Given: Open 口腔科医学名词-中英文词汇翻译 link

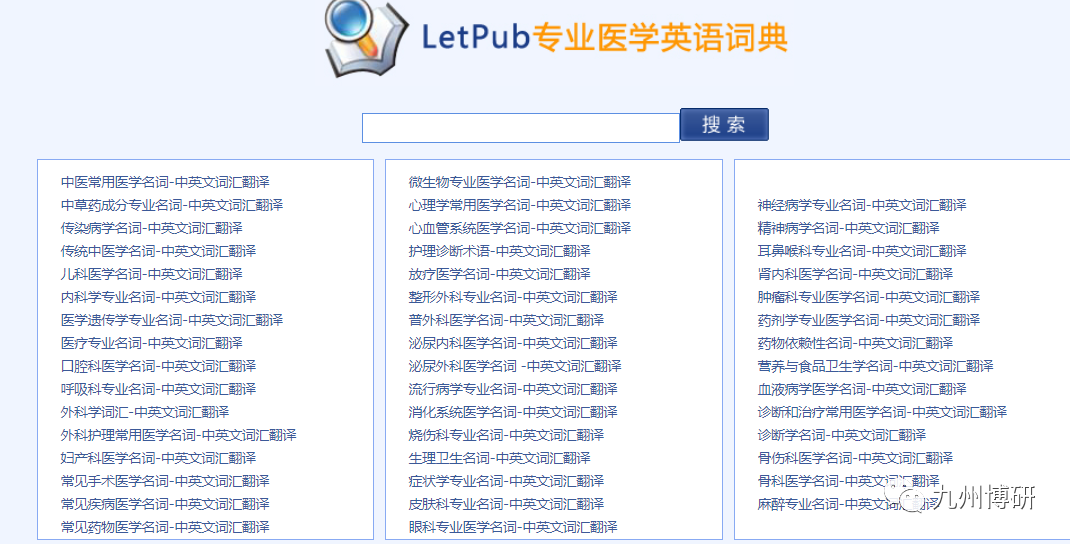Looking at the screenshot, I should tap(158, 366).
